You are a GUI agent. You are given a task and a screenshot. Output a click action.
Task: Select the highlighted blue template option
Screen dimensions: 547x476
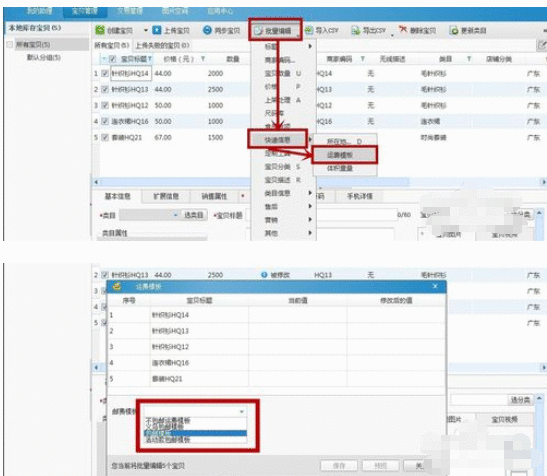tap(195, 433)
